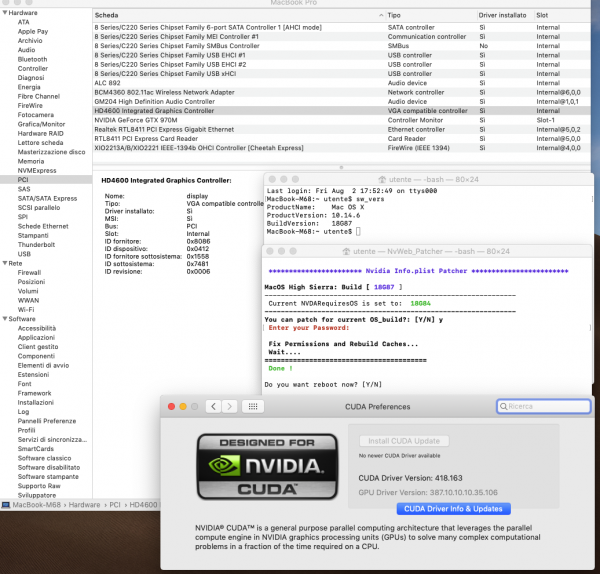This screenshot has height=574, width=600.
Task: Select ATA in the Hardware sidebar
Action: point(23,22)
